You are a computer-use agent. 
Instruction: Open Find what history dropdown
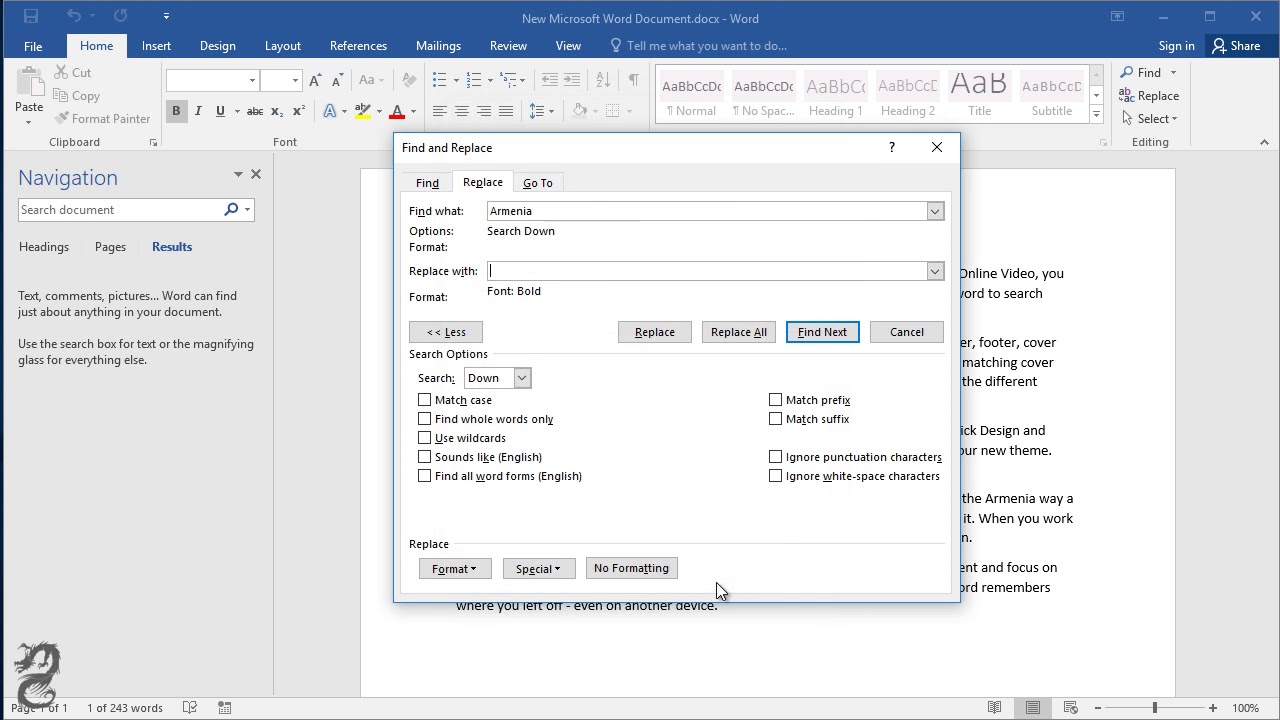(934, 211)
